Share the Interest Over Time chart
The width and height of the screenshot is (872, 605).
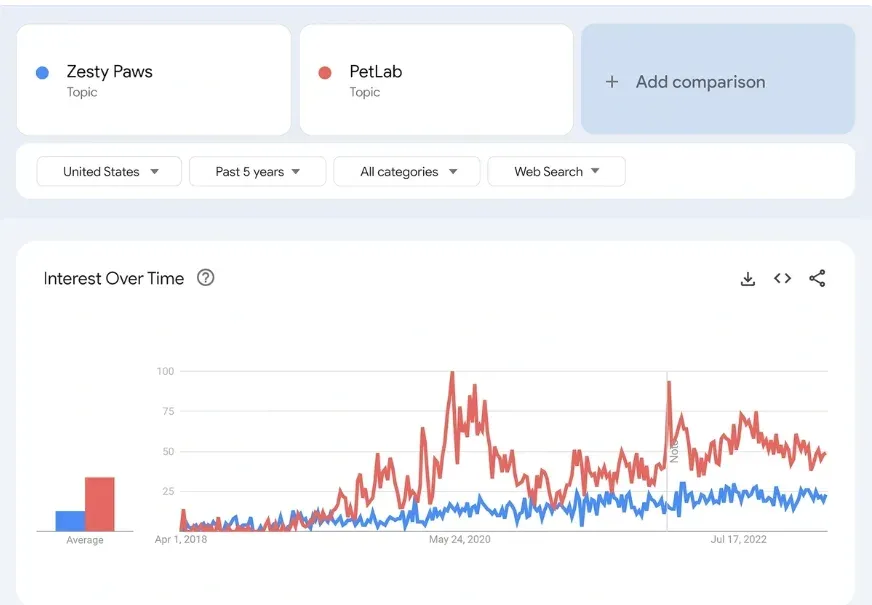pos(817,279)
